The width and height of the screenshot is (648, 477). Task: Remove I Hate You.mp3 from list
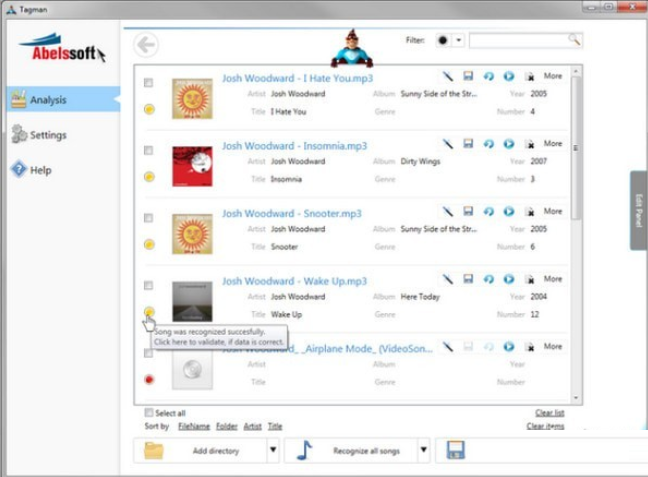(x=529, y=76)
